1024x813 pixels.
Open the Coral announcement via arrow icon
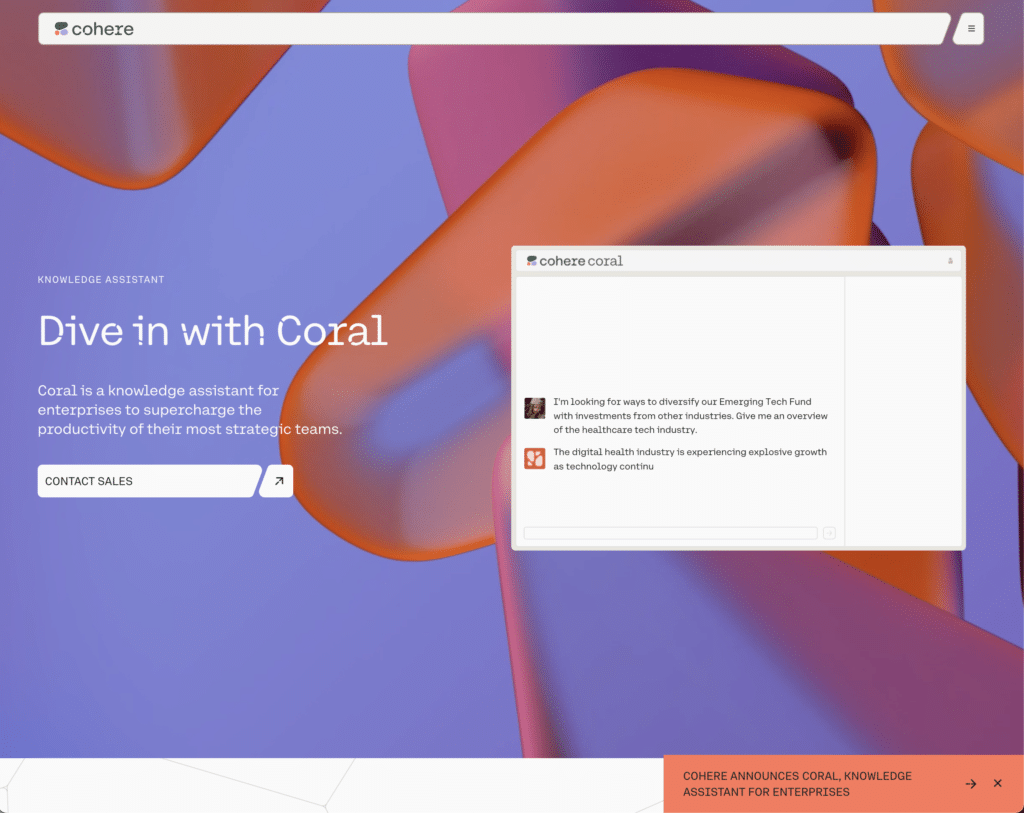[971, 784]
